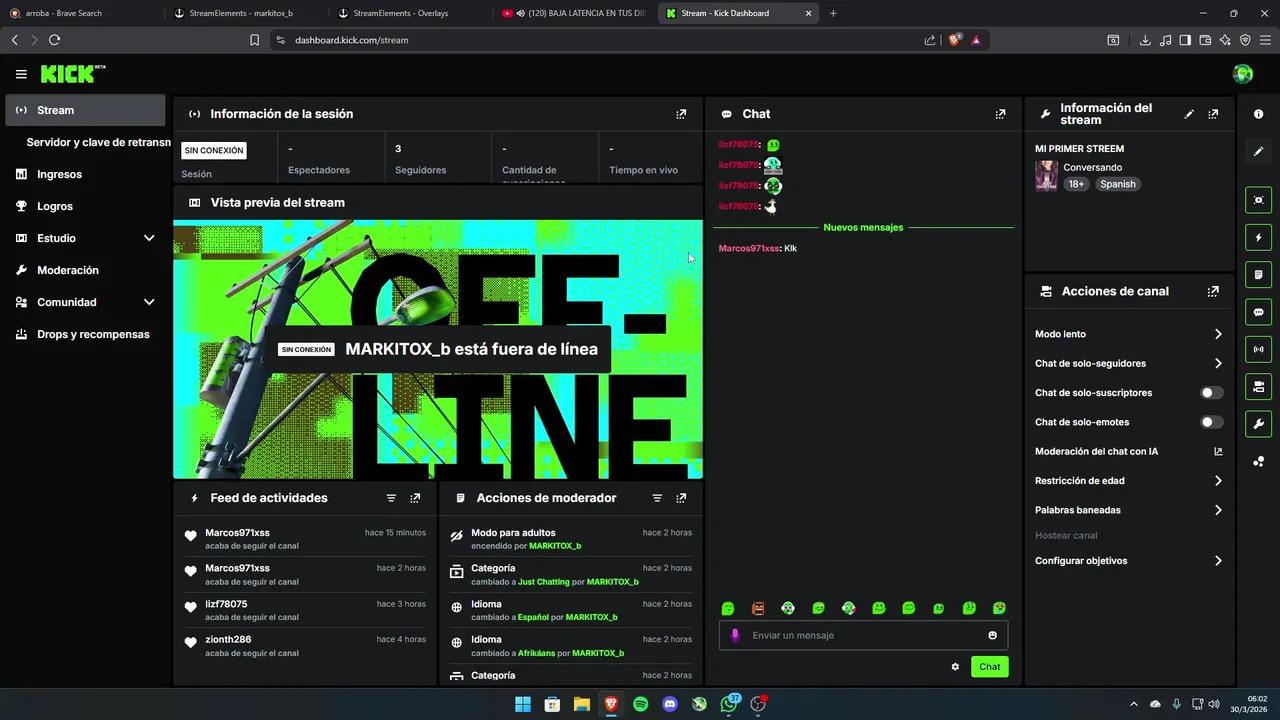Click the 18+ tag in stream info
This screenshot has width=1280, height=720.
[x=1076, y=184]
